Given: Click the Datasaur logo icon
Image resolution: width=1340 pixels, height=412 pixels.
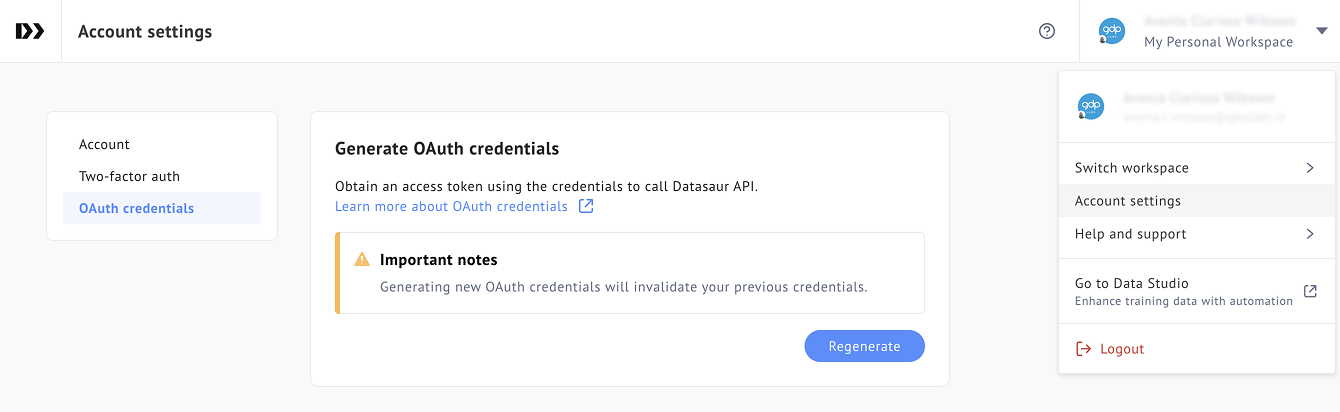Looking at the screenshot, I should click(x=30, y=31).
